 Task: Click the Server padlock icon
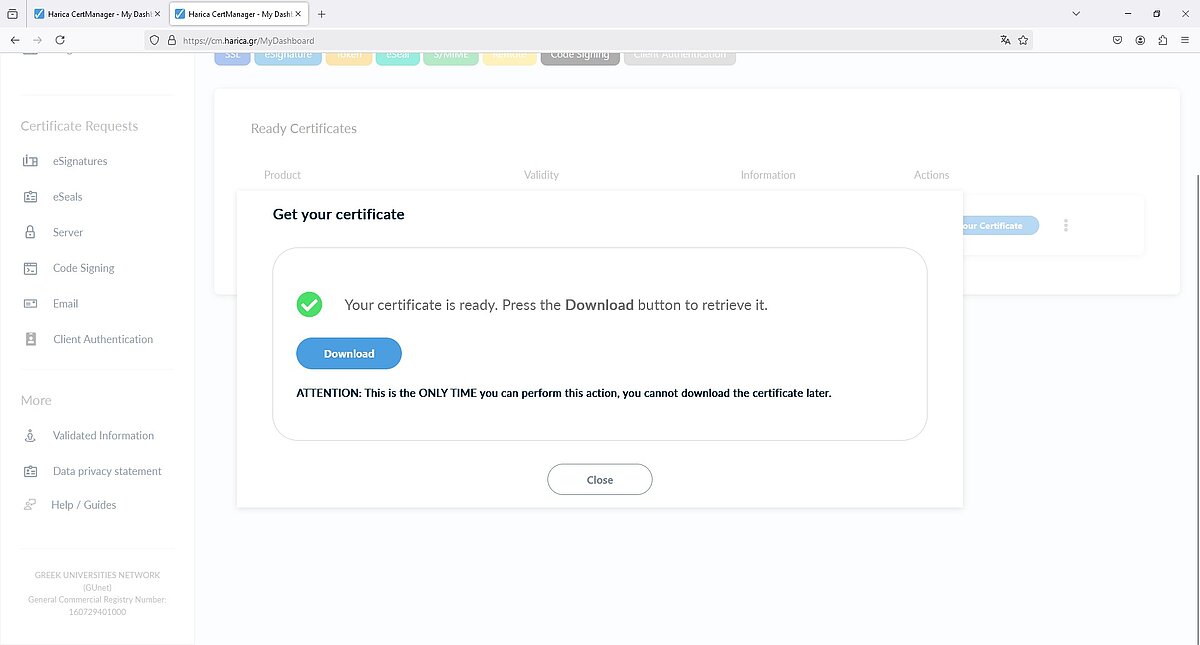click(x=30, y=232)
